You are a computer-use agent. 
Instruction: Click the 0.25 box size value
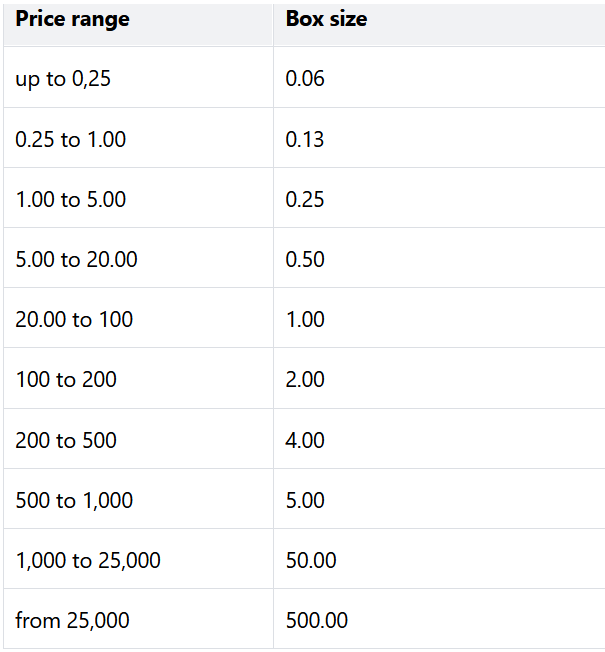pyautogui.click(x=305, y=199)
